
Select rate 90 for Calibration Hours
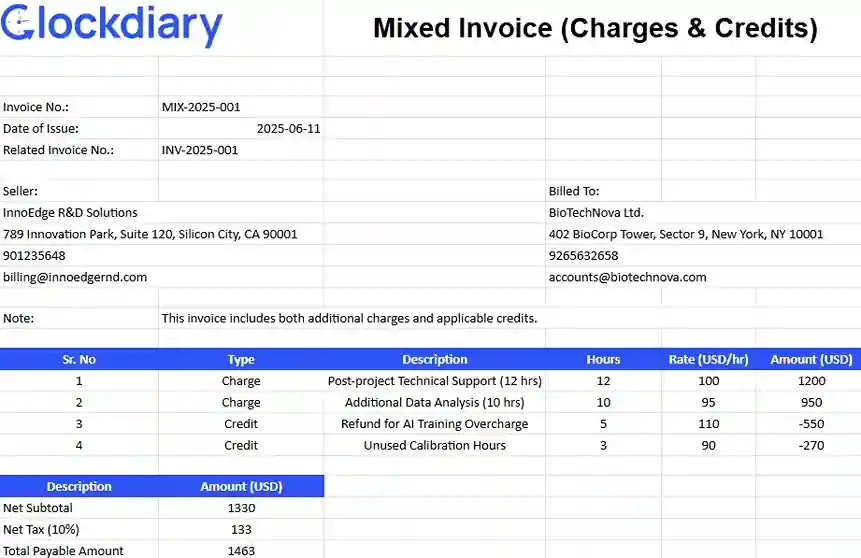[708, 445]
